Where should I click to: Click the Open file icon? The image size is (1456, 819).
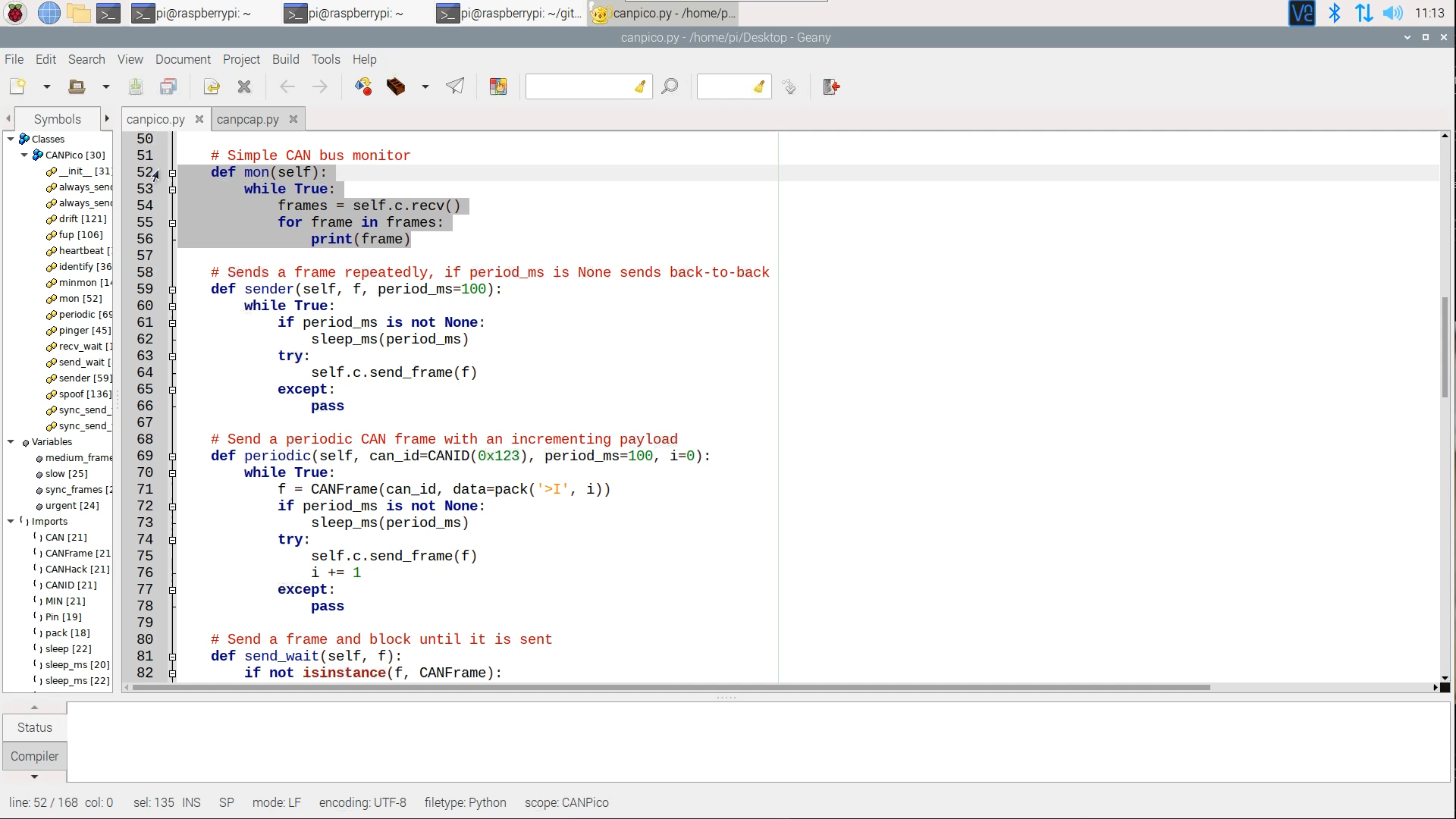point(76,87)
